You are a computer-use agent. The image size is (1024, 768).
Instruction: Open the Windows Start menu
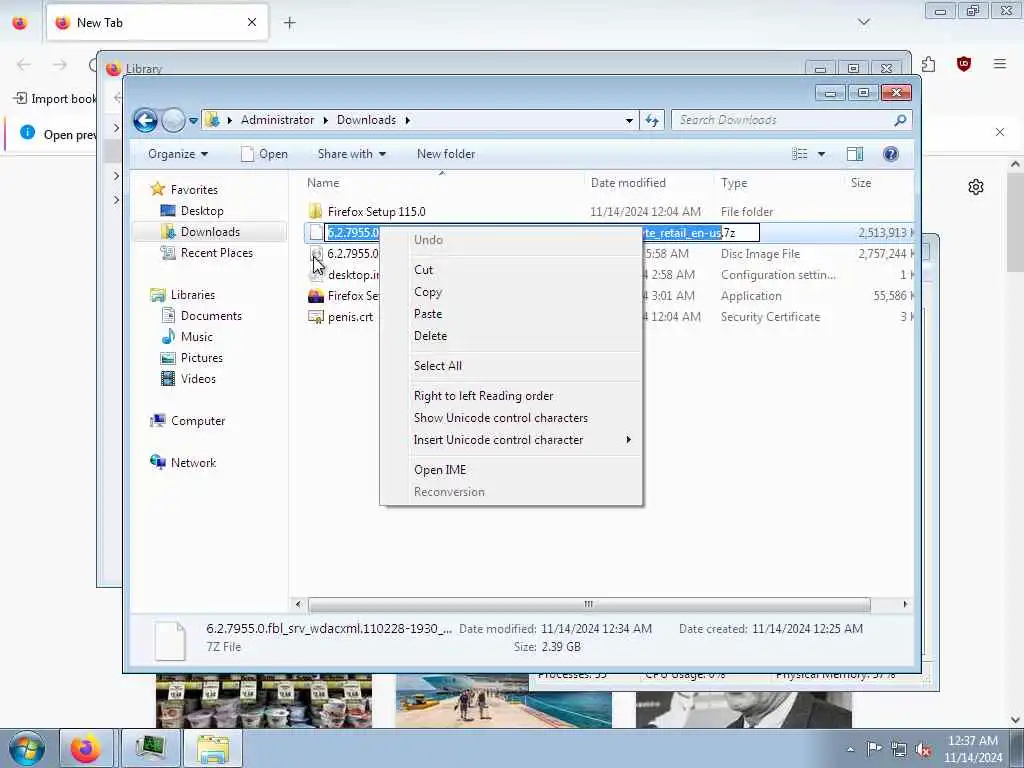(26, 748)
